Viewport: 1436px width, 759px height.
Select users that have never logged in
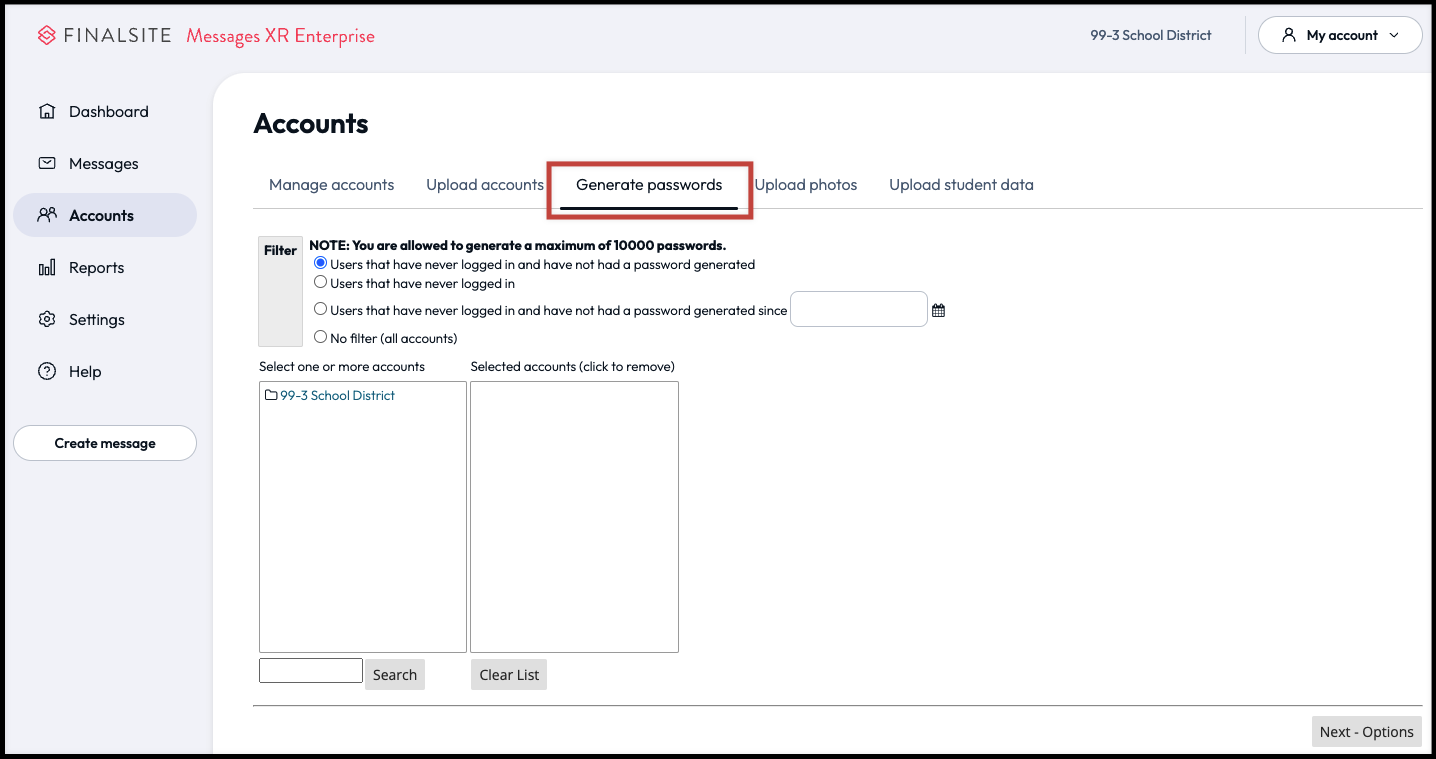pos(320,281)
